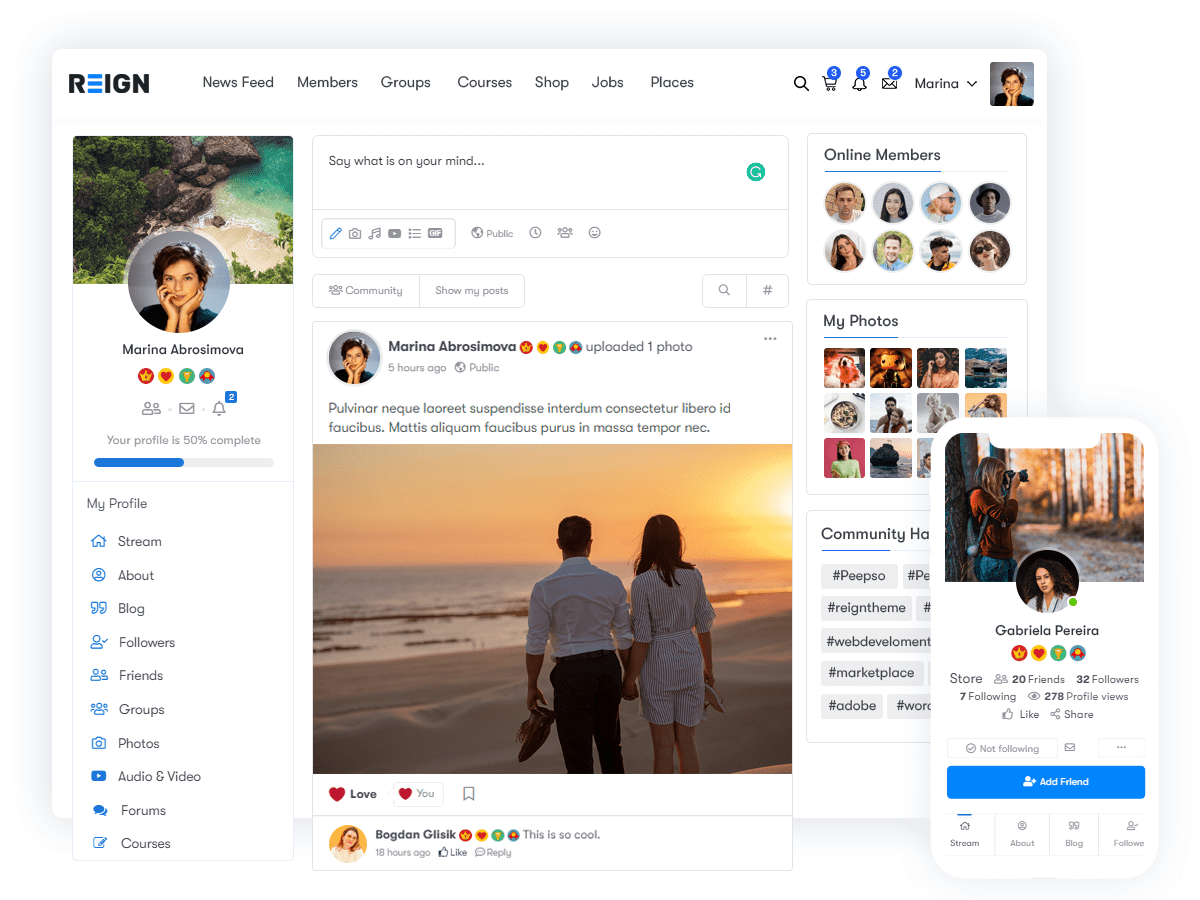Switch to Show my posts filter

tap(472, 291)
